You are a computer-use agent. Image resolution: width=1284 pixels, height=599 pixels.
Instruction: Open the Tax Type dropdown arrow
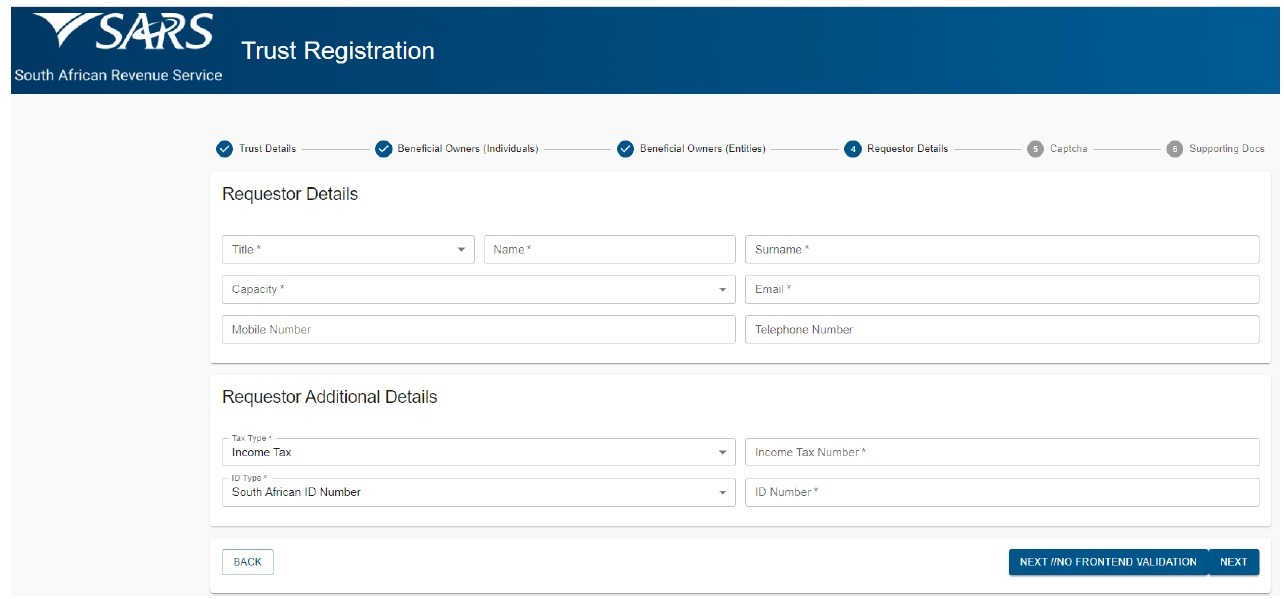(x=722, y=453)
